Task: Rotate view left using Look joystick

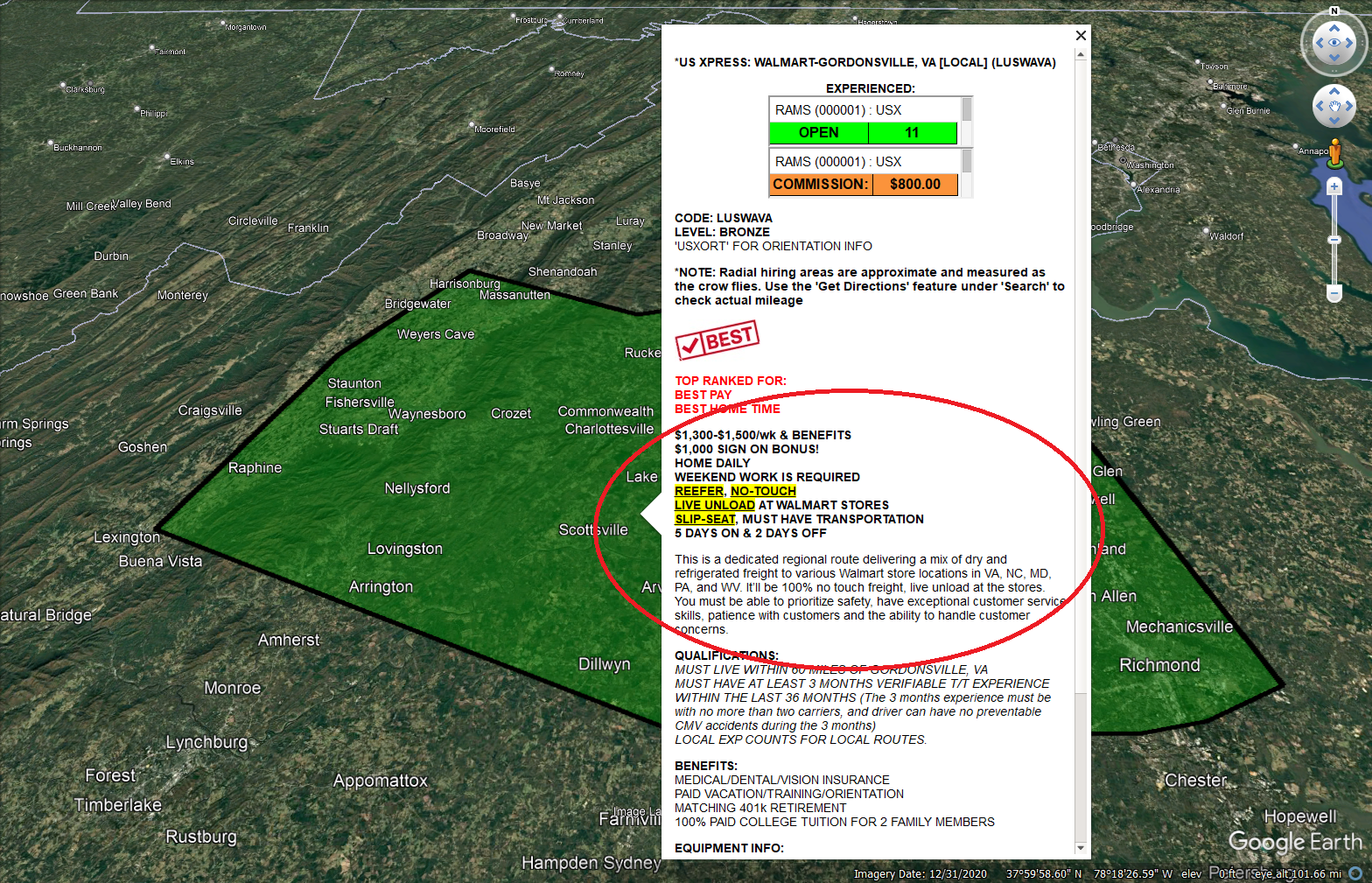Action: (x=1319, y=43)
